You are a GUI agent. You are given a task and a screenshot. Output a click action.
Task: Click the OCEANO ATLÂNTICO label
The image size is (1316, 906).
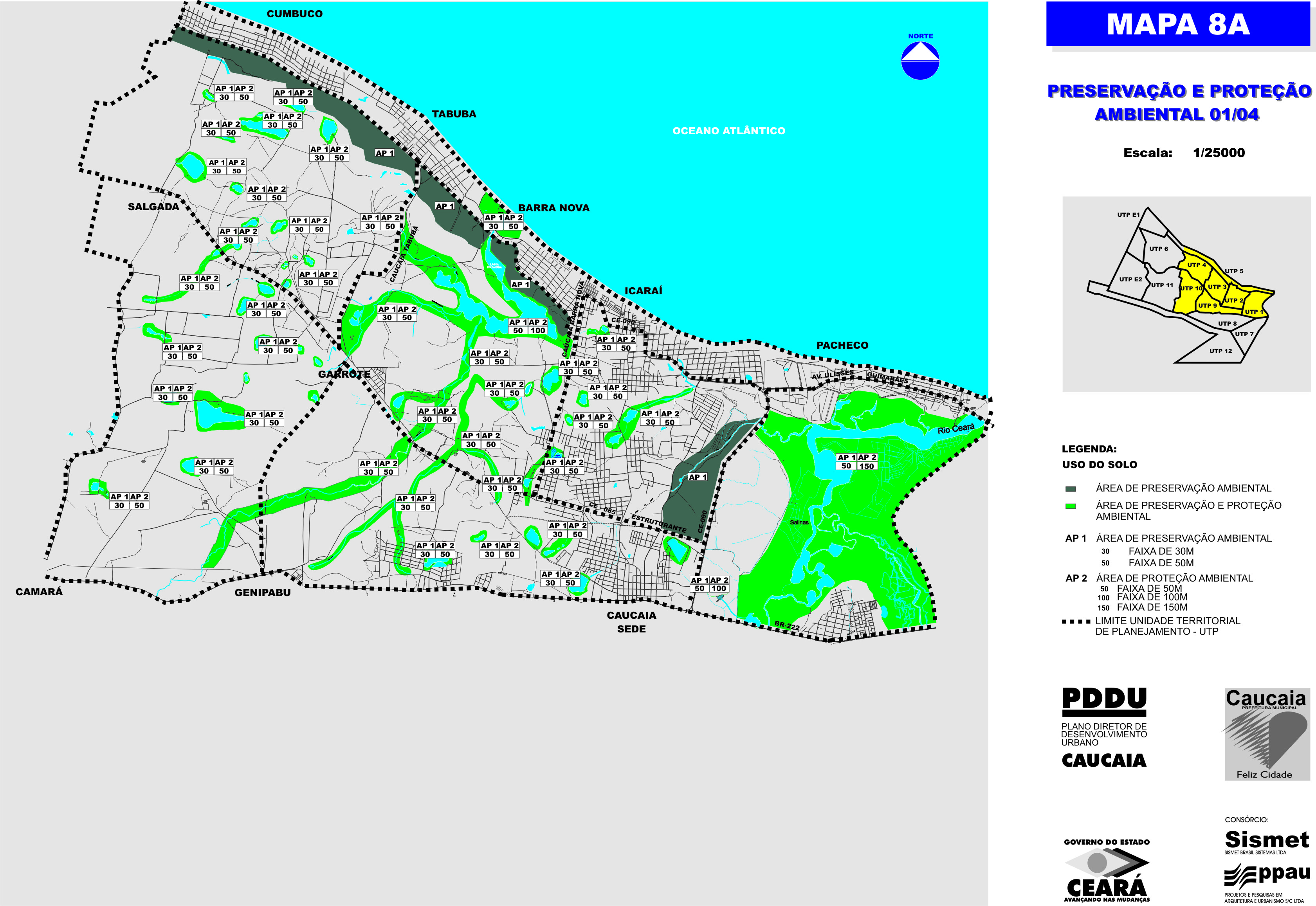pyautogui.click(x=728, y=131)
